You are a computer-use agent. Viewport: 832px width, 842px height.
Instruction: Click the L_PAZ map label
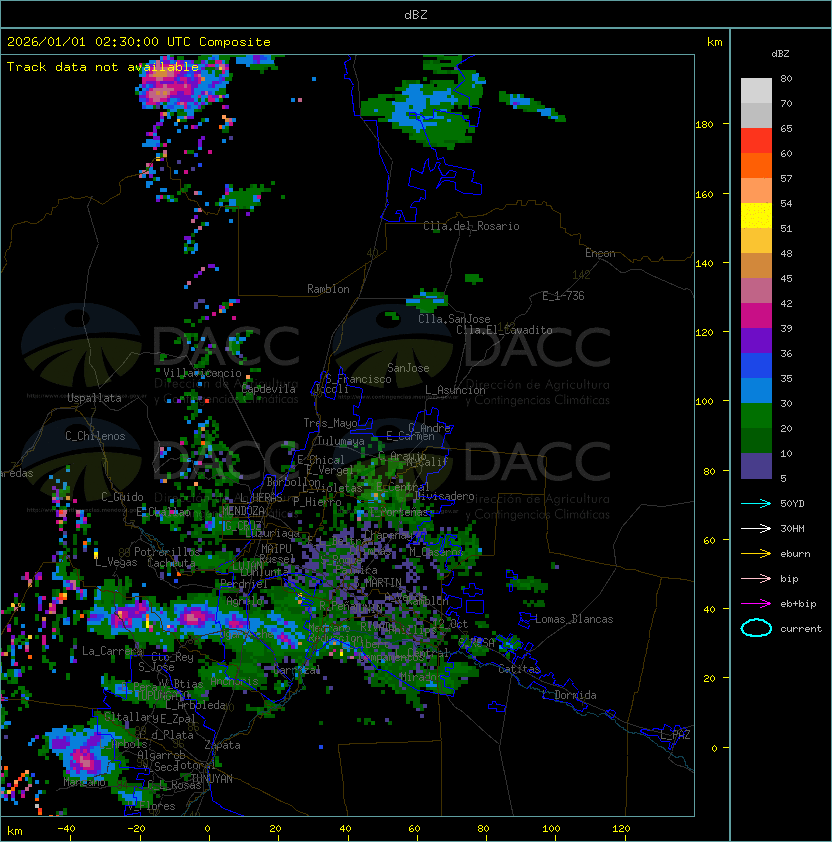tap(675, 735)
